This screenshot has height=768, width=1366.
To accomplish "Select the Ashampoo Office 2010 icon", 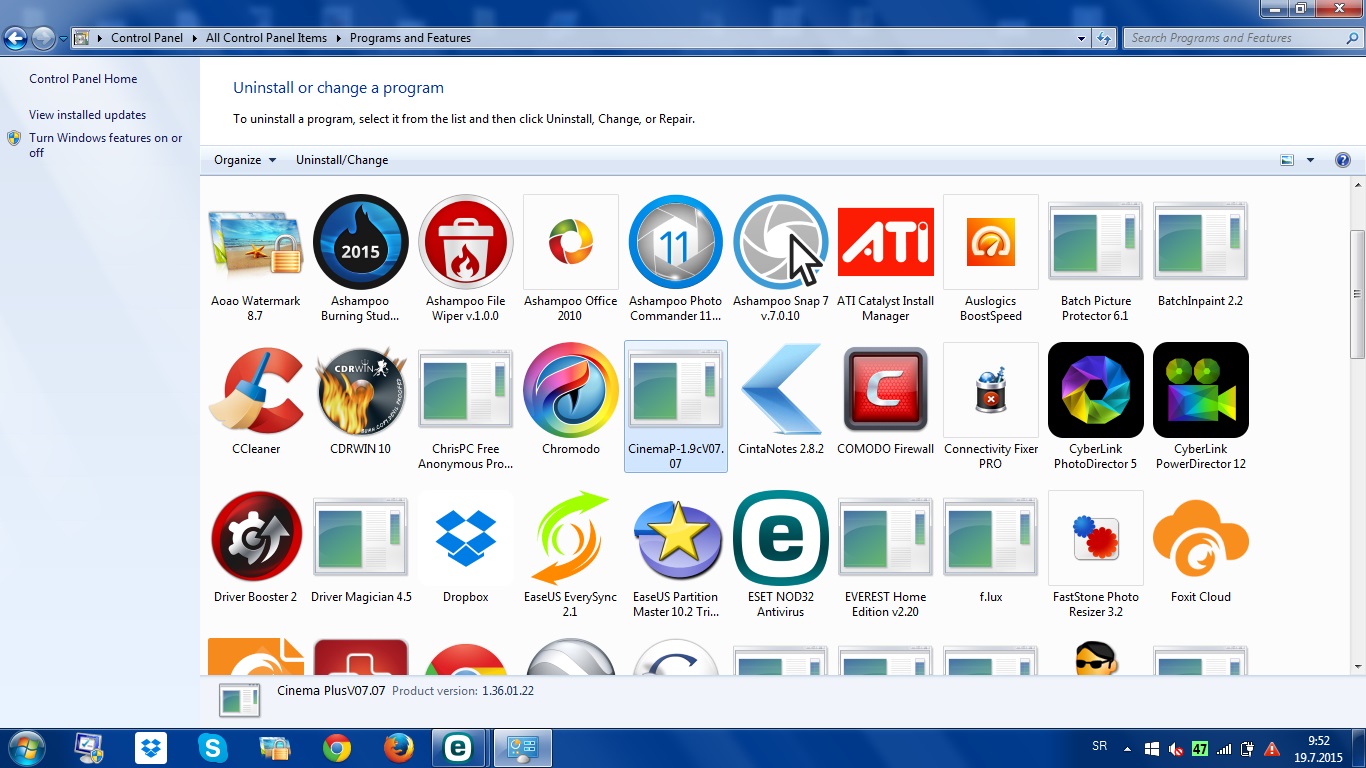I will (x=571, y=242).
